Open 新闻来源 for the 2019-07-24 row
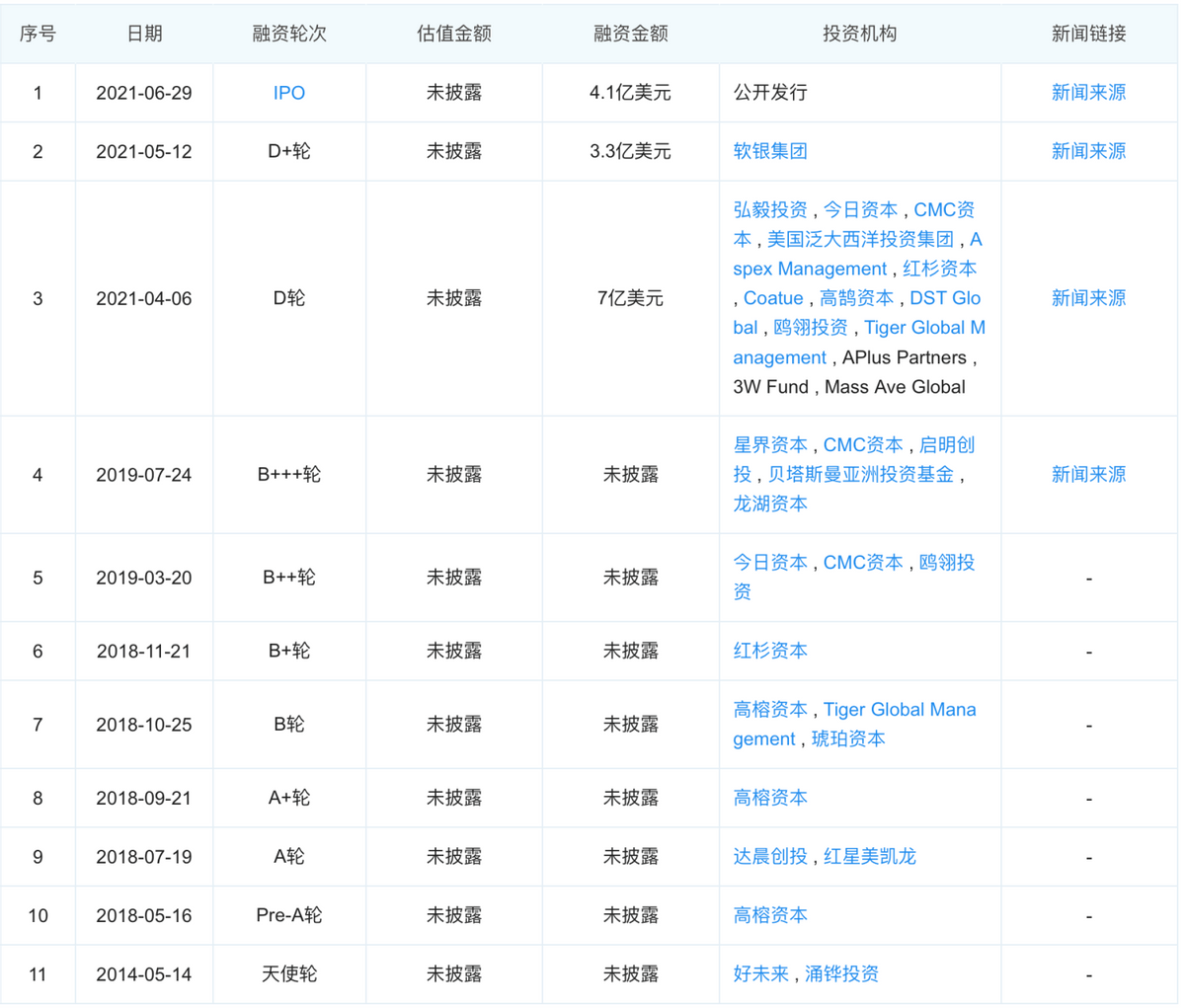1185x1008 pixels. click(x=1088, y=475)
